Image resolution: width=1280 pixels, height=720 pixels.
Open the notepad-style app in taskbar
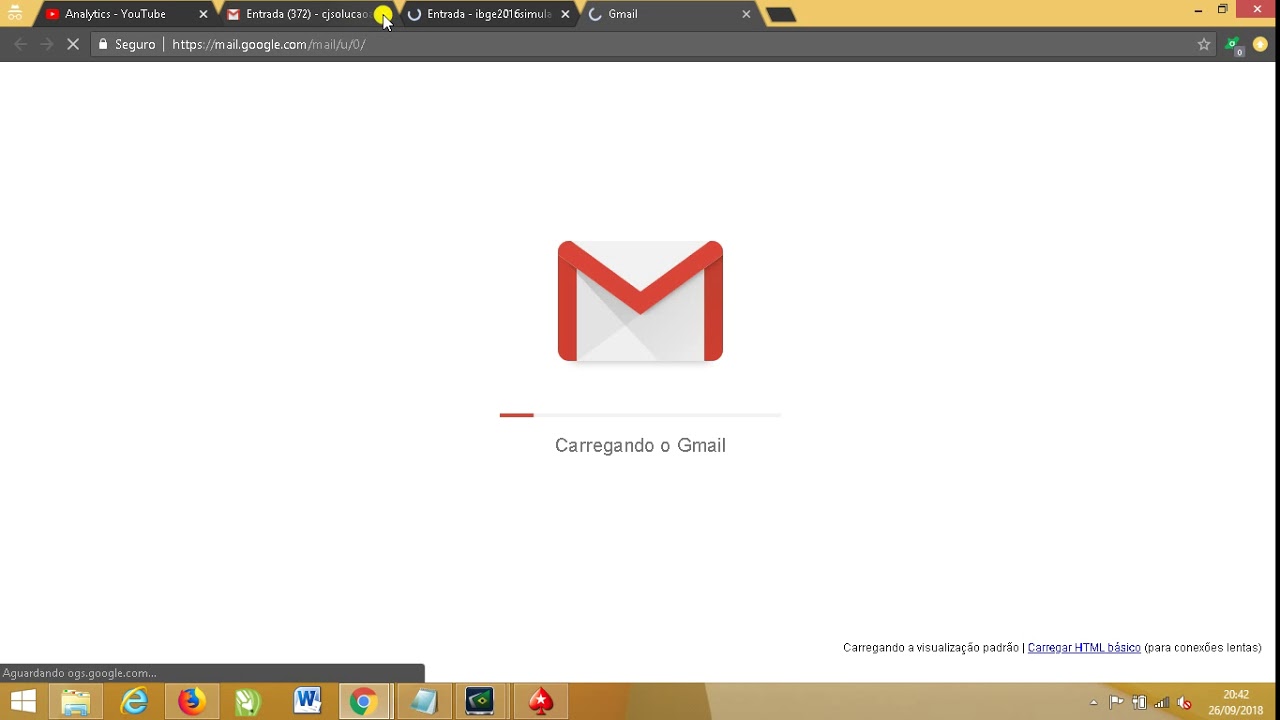click(424, 702)
